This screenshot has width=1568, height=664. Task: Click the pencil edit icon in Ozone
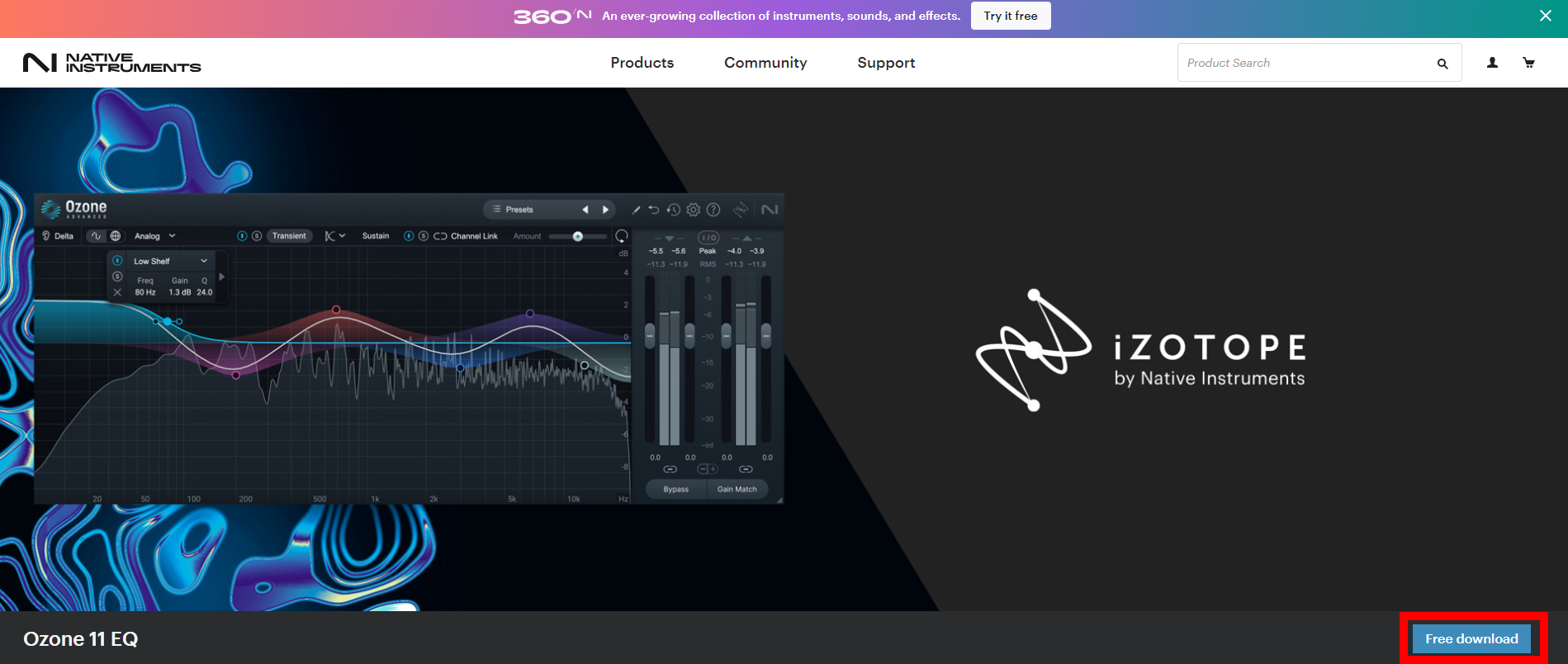pos(636,210)
